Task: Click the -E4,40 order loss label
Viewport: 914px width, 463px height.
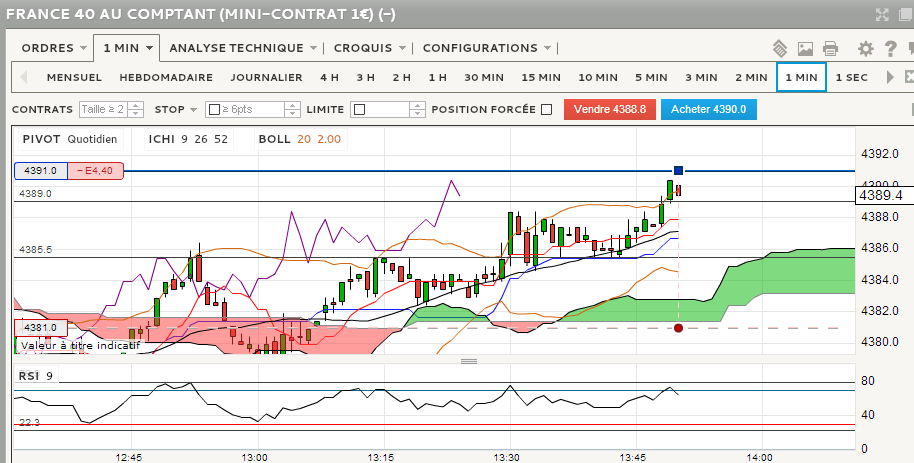Action: [96, 171]
